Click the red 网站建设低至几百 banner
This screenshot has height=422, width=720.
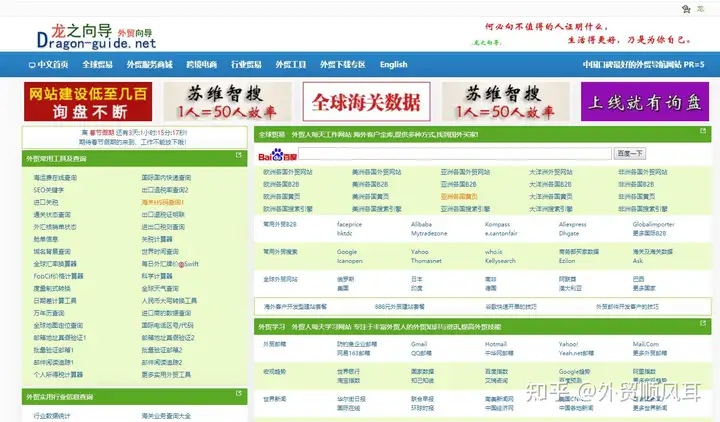(88, 101)
